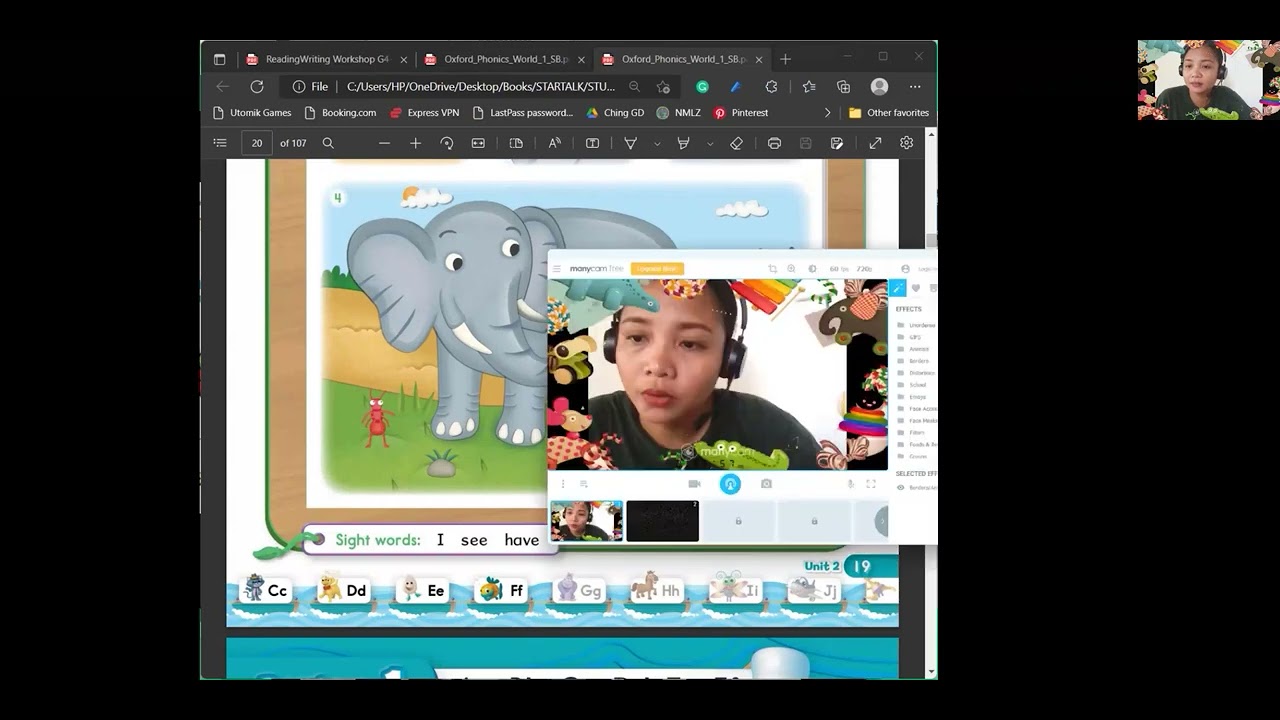
Task: Expand the Draw tool options arrow
Action: coord(657,143)
